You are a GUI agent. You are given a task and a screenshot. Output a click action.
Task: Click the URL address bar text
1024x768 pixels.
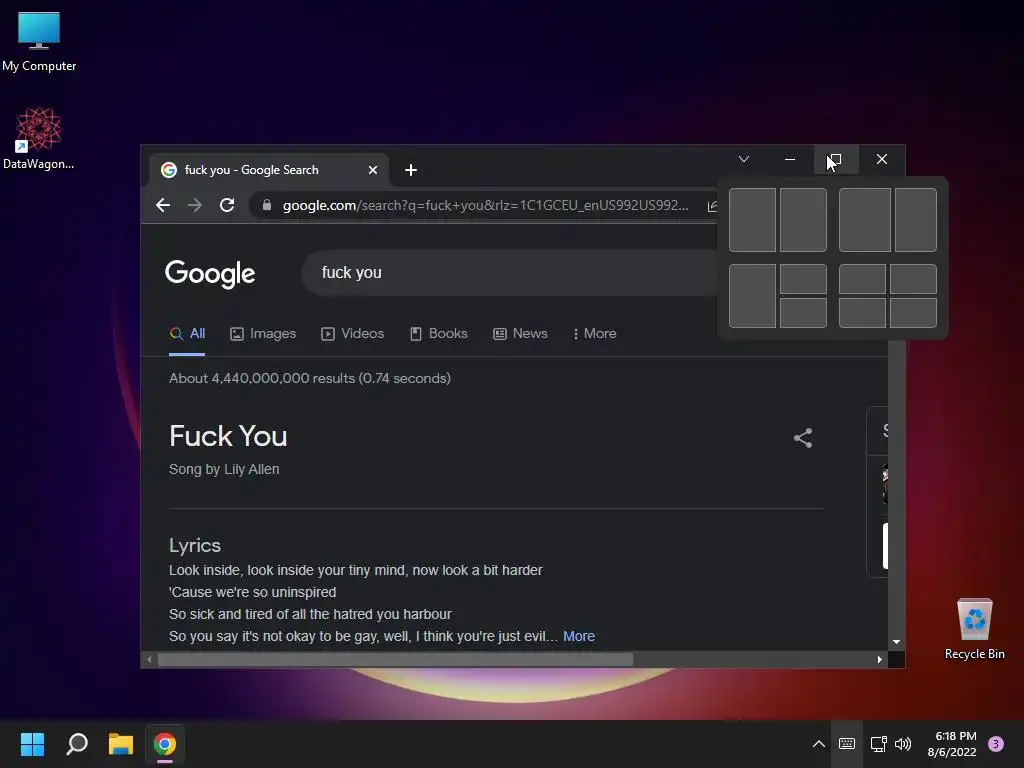485,205
